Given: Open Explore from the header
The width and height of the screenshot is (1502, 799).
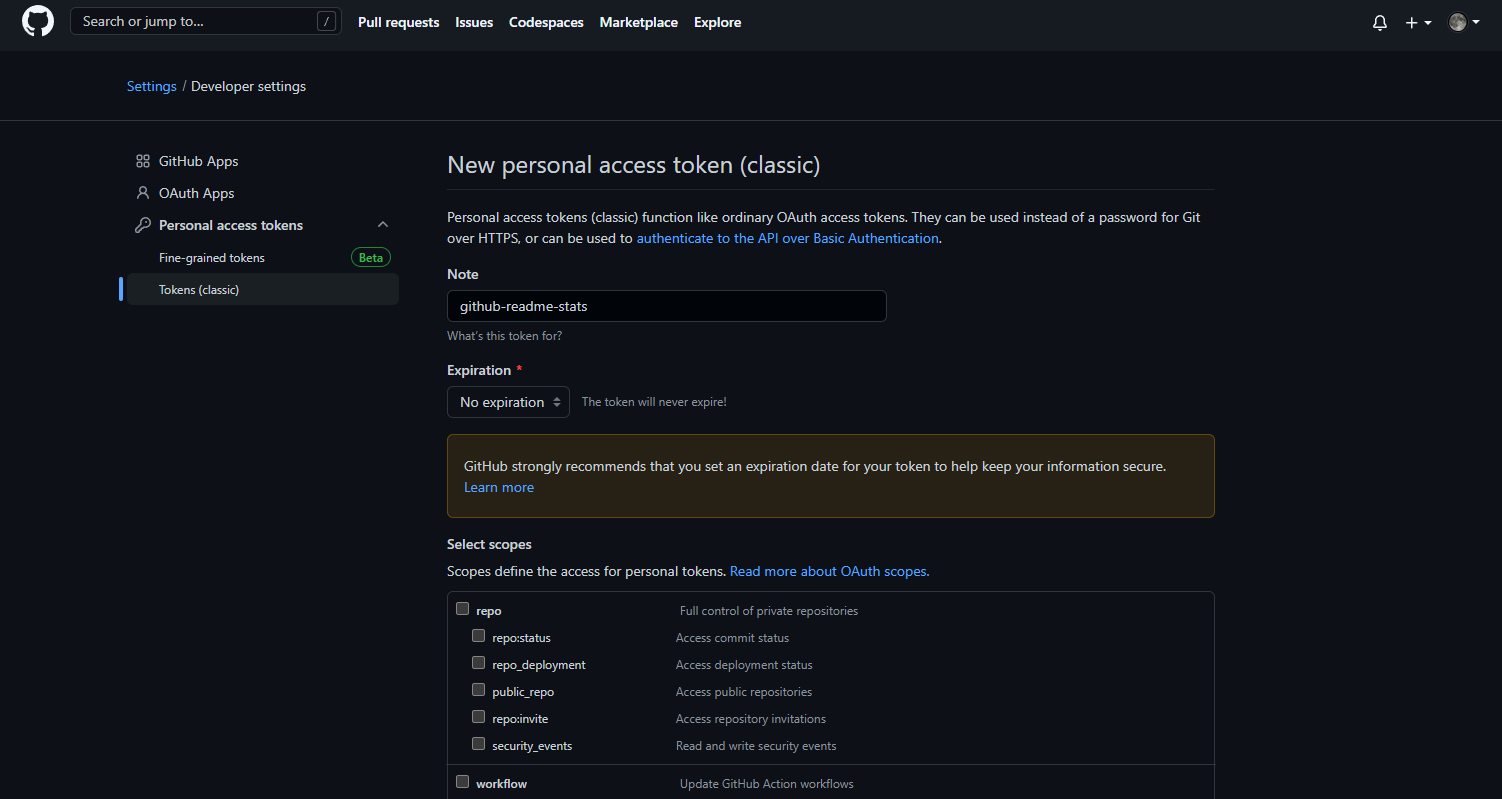Looking at the screenshot, I should coord(718,22).
